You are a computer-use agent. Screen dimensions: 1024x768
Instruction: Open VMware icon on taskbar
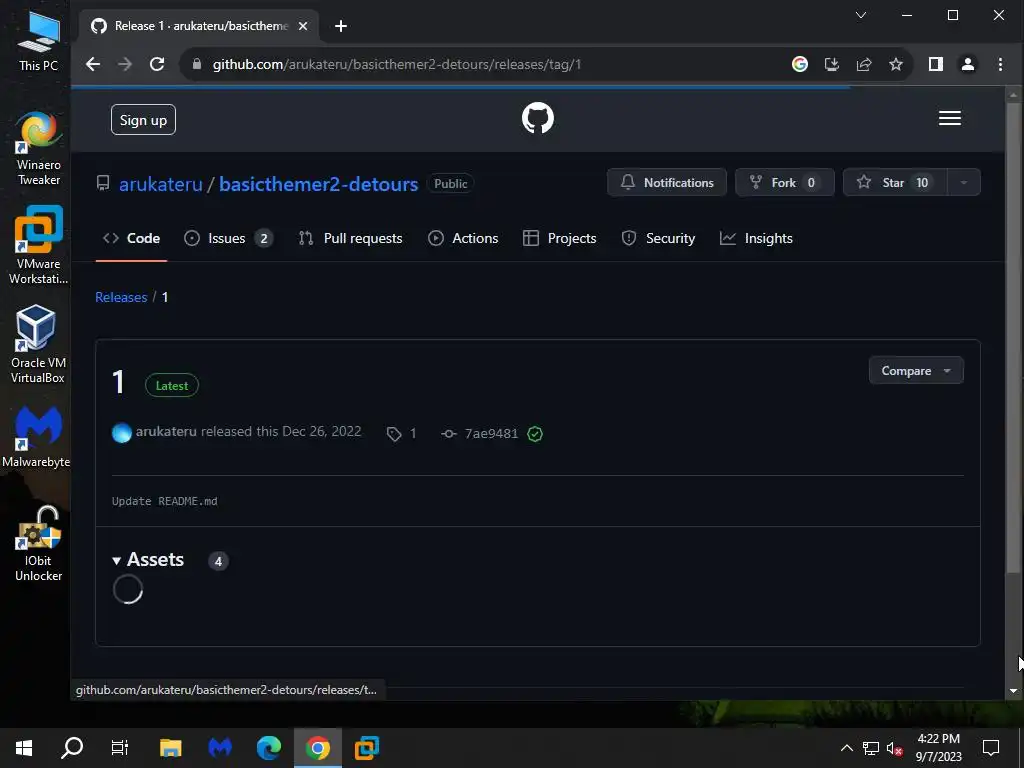click(366, 748)
